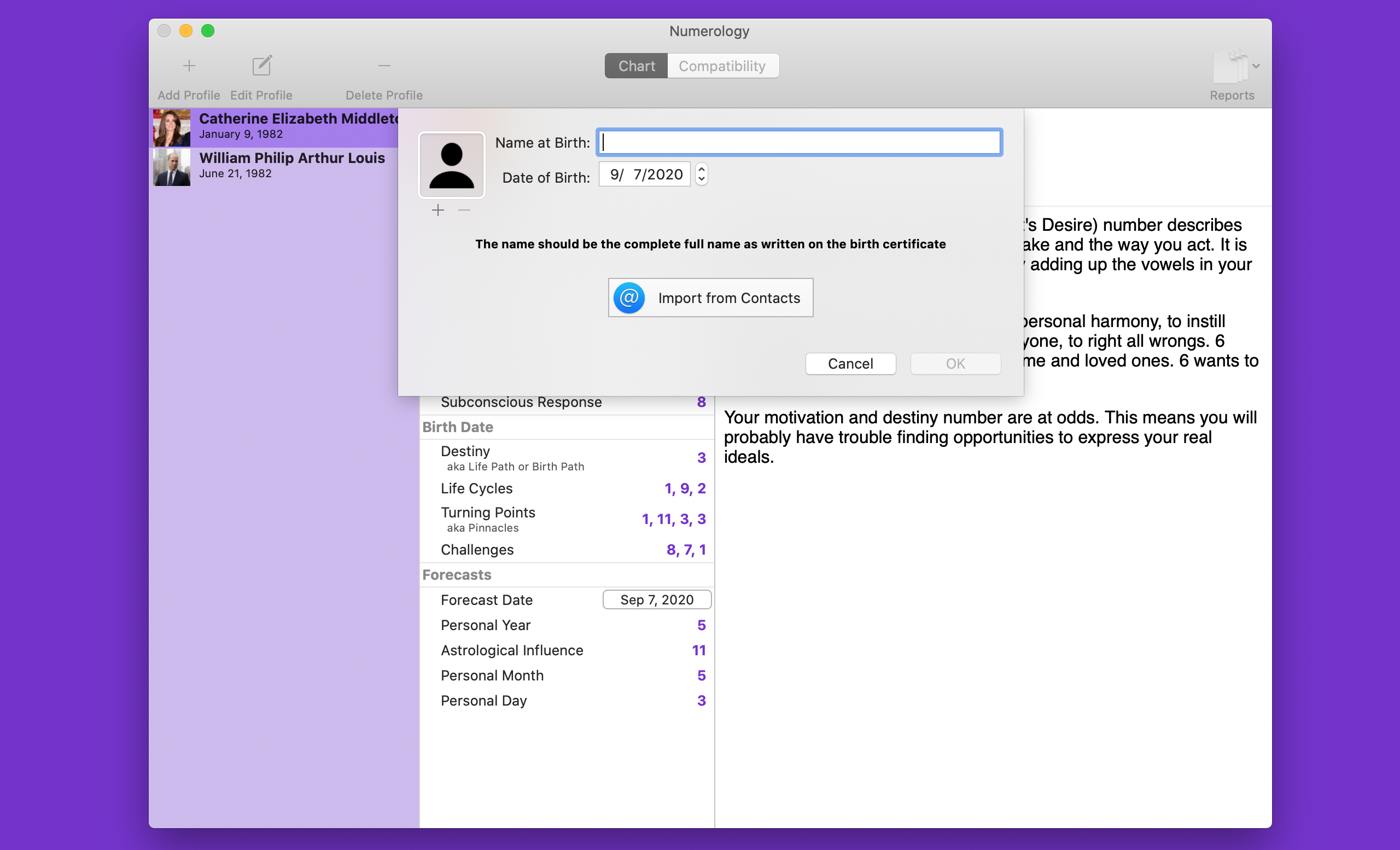Click the Edit Profile pencil icon
The image size is (1400, 850).
point(261,66)
